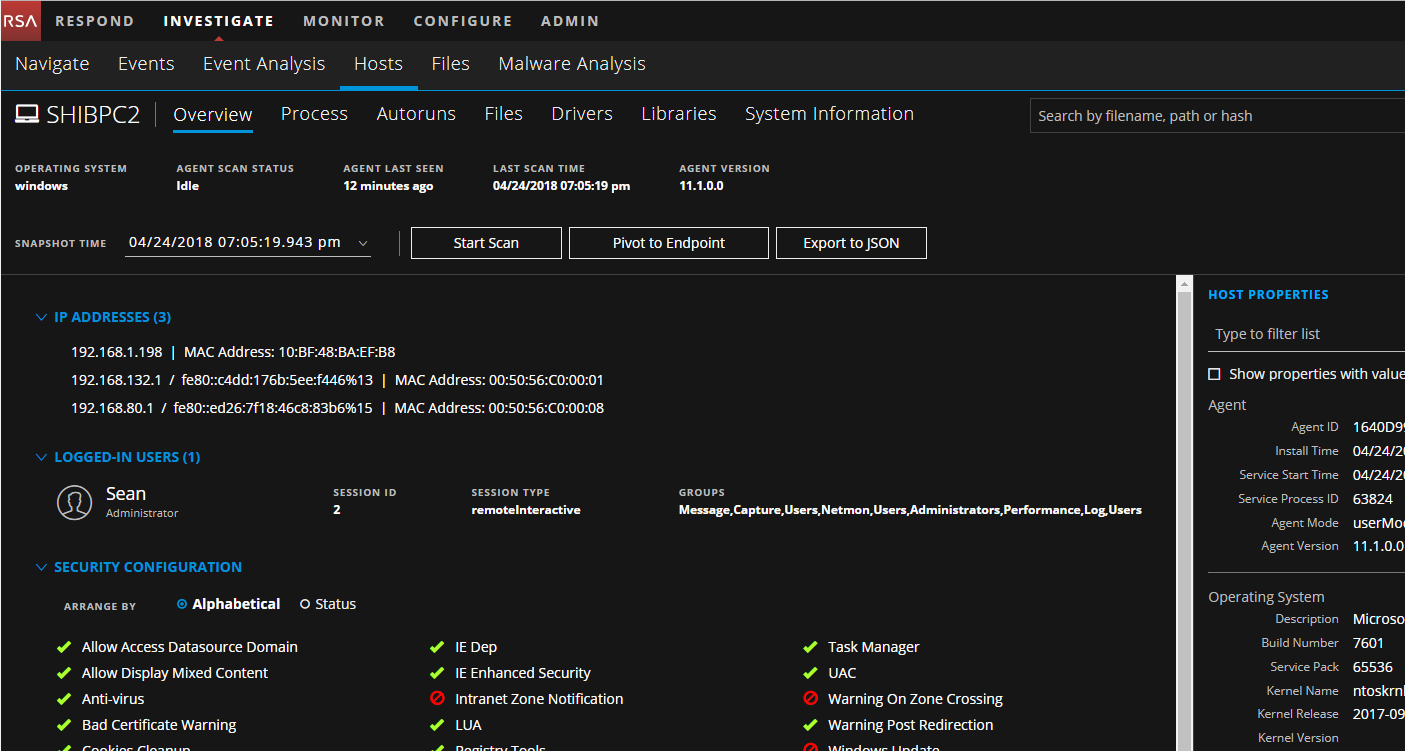Select the Alphabetical arrange-by radio button
The width and height of the screenshot is (1405, 751).
tap(182, 604)
